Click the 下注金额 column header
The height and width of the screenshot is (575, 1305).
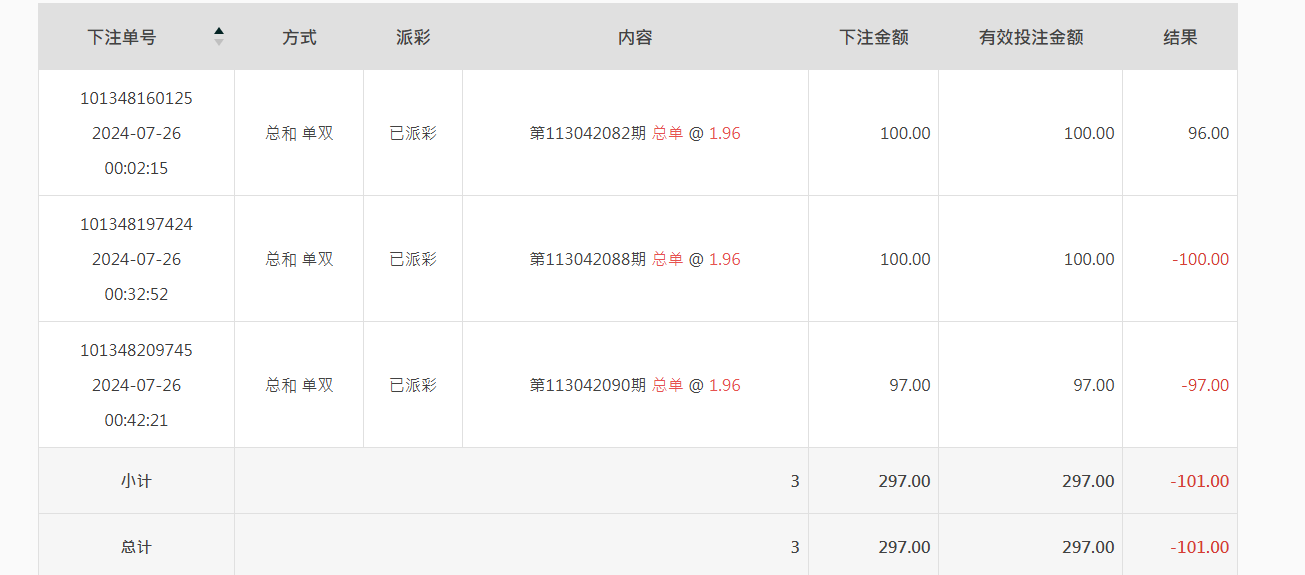coord(873,37)
